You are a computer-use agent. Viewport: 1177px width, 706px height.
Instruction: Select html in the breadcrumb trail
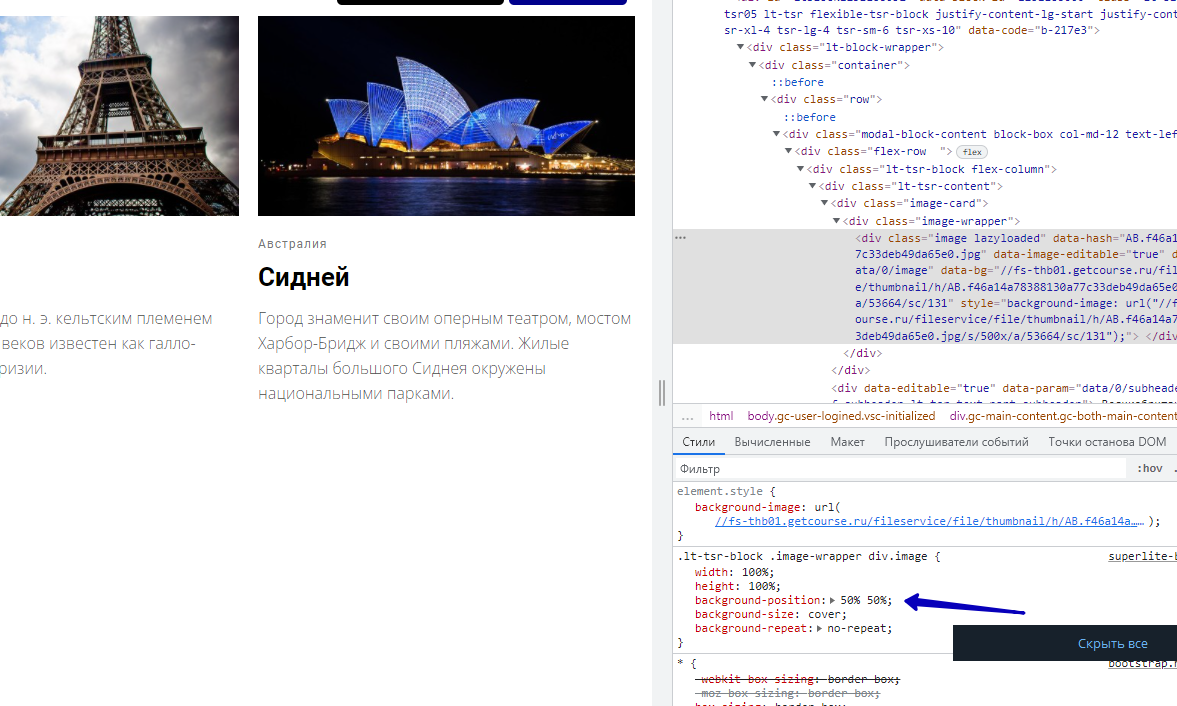pyautogui.click(x=721, y=416)
